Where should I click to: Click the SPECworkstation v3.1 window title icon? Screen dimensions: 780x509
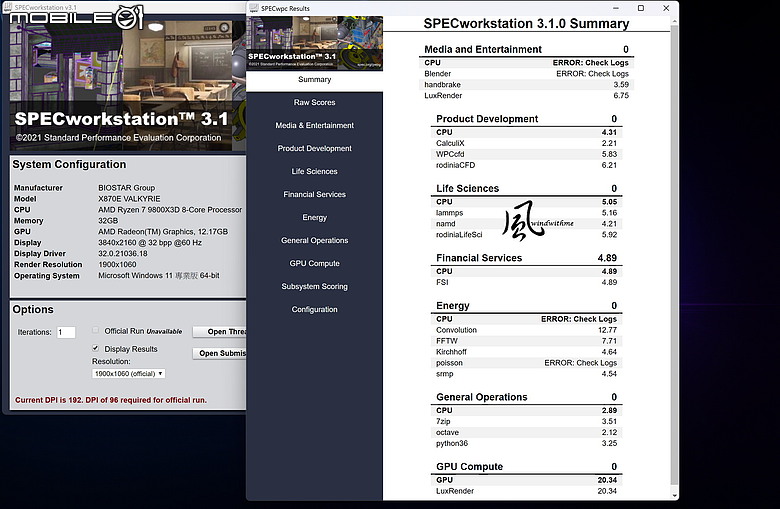pyautogui.click(x=8, y=7)
